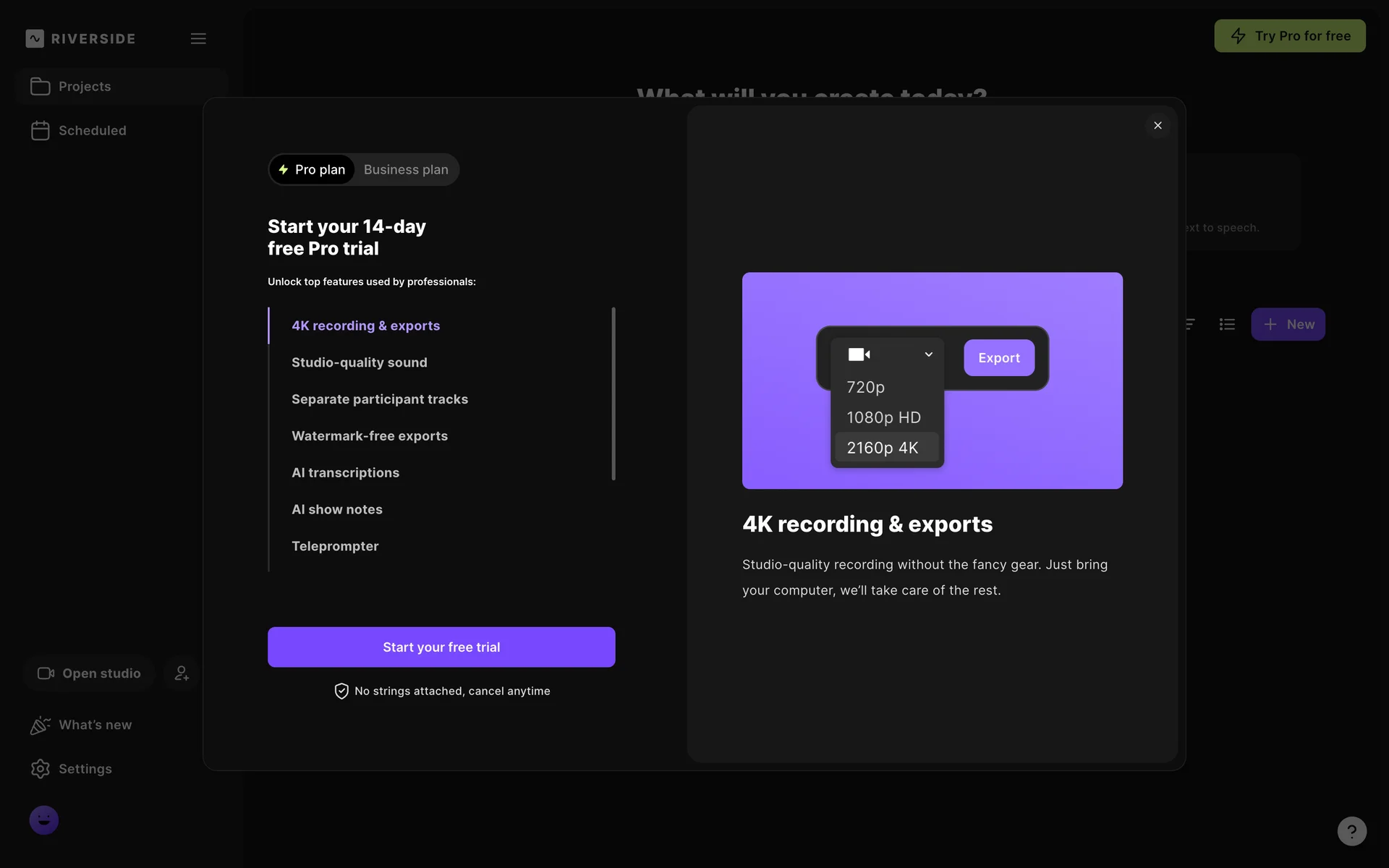Select AI transcriptions feature item

pyautogui.click(x=345, y=472)
